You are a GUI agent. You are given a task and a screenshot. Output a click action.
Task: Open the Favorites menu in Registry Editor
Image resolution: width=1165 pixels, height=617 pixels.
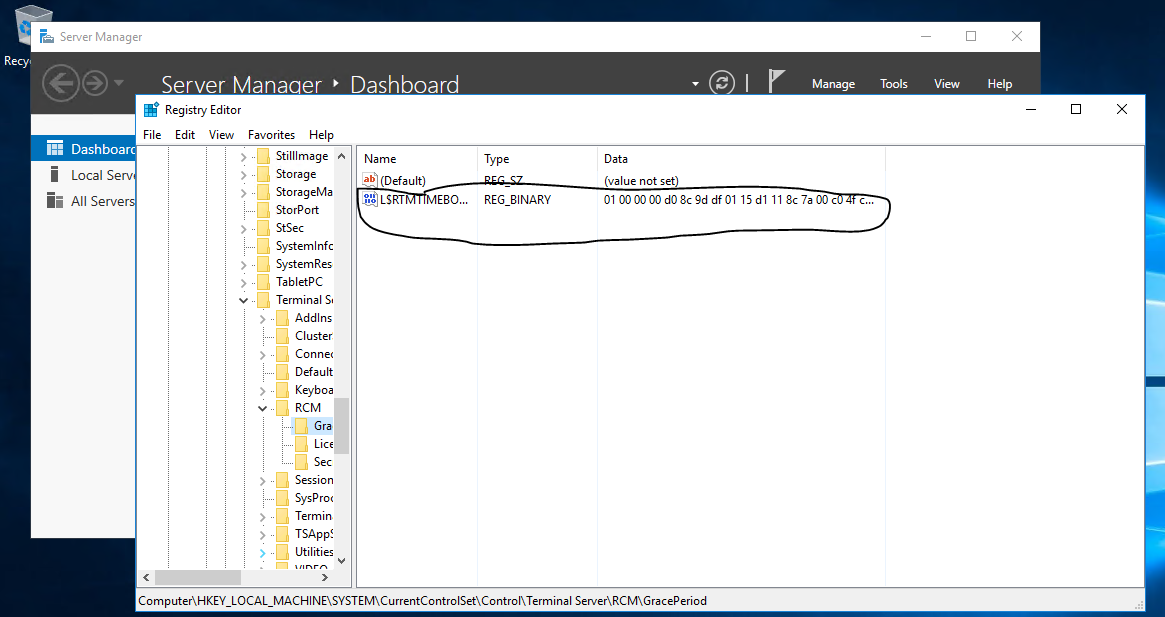270,134
